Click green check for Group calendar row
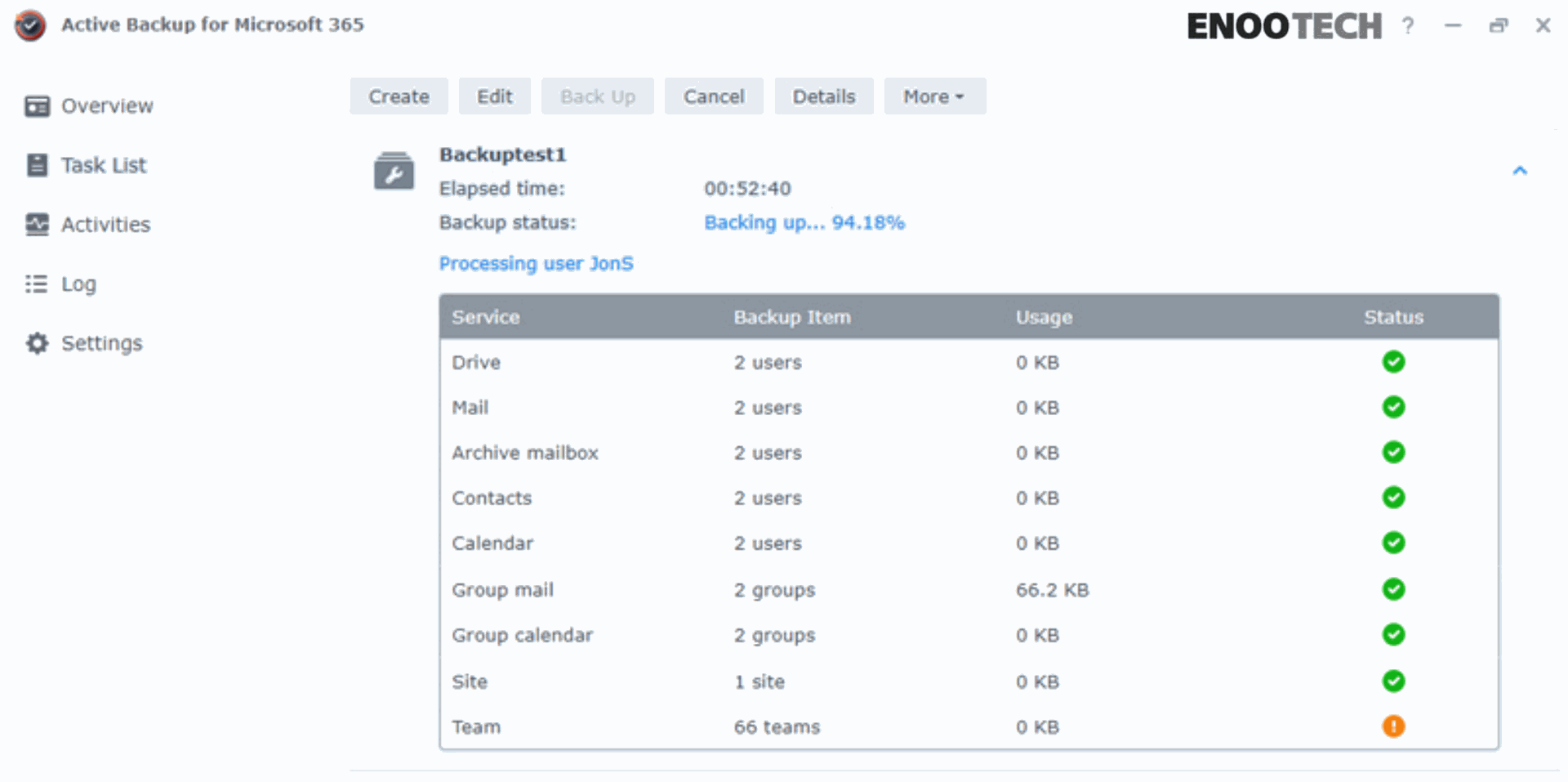The image size is (1568, 782). 1393,634
